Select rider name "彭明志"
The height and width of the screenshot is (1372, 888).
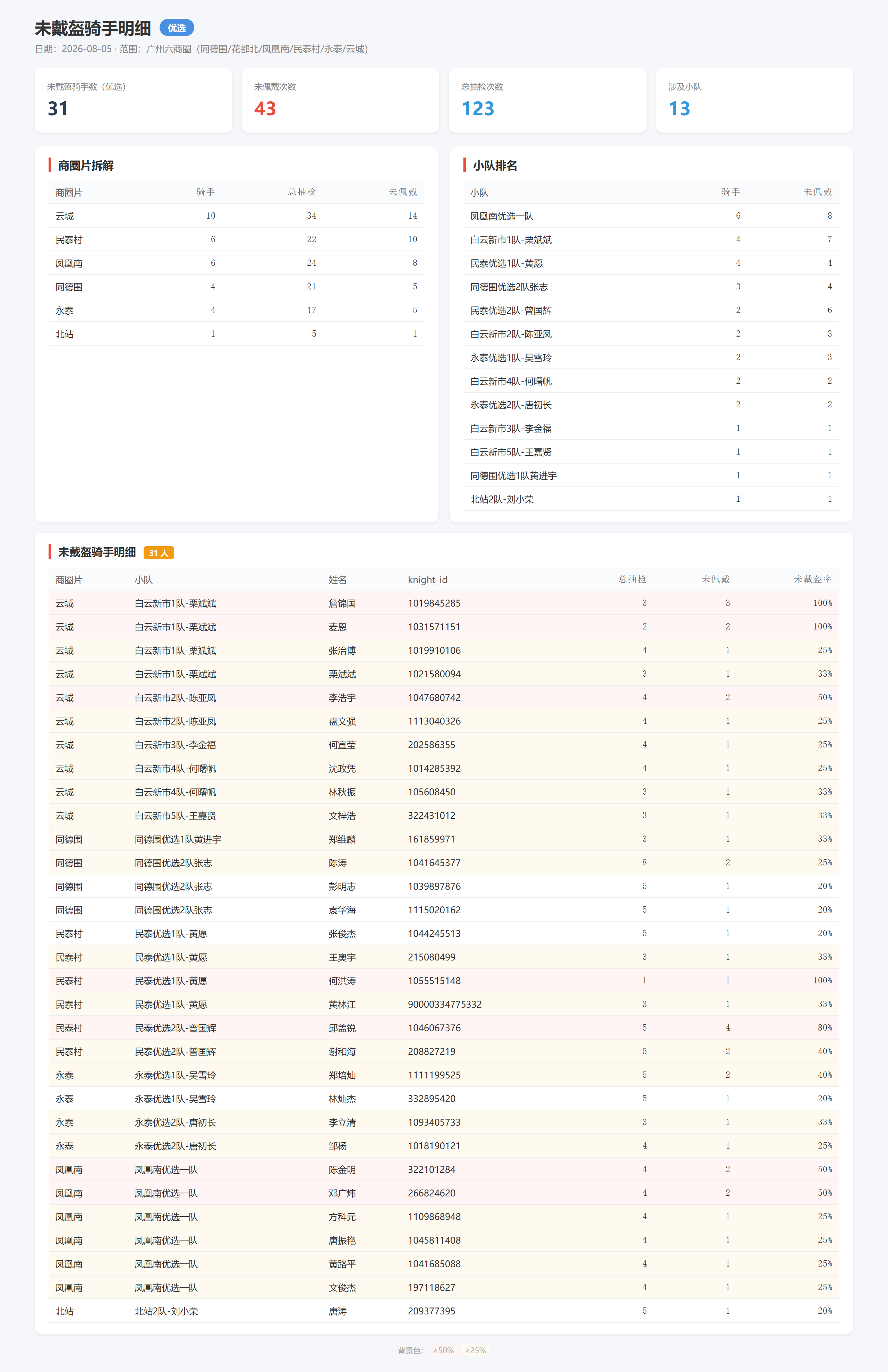342,887
